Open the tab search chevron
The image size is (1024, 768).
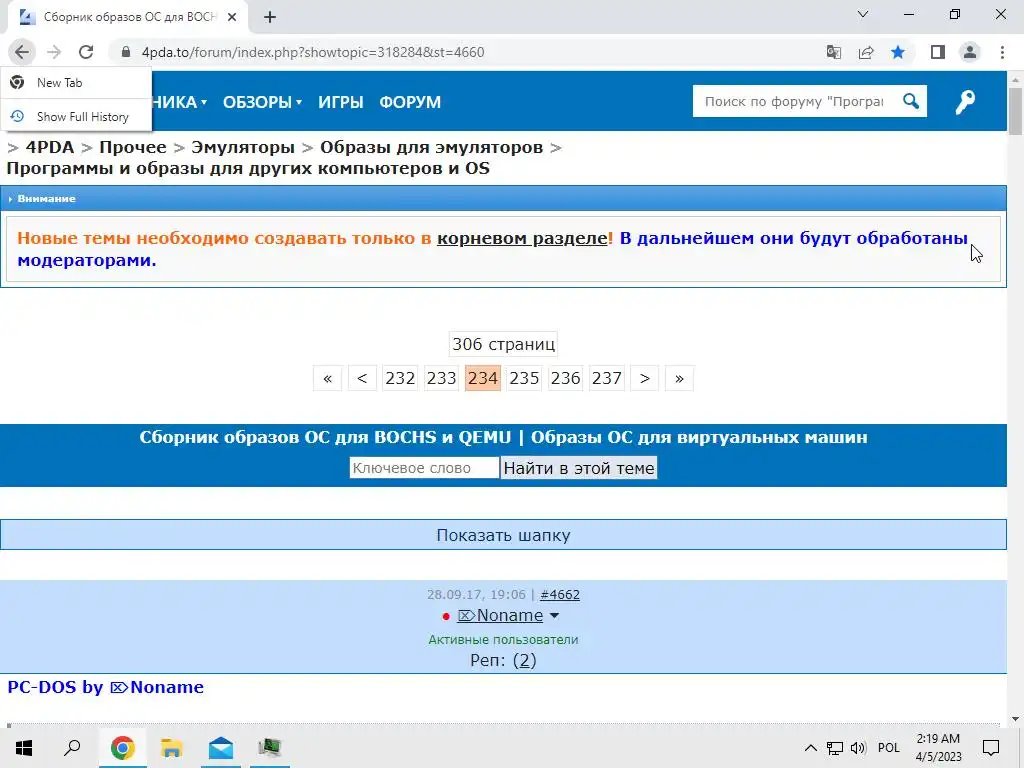coord(863,14)
